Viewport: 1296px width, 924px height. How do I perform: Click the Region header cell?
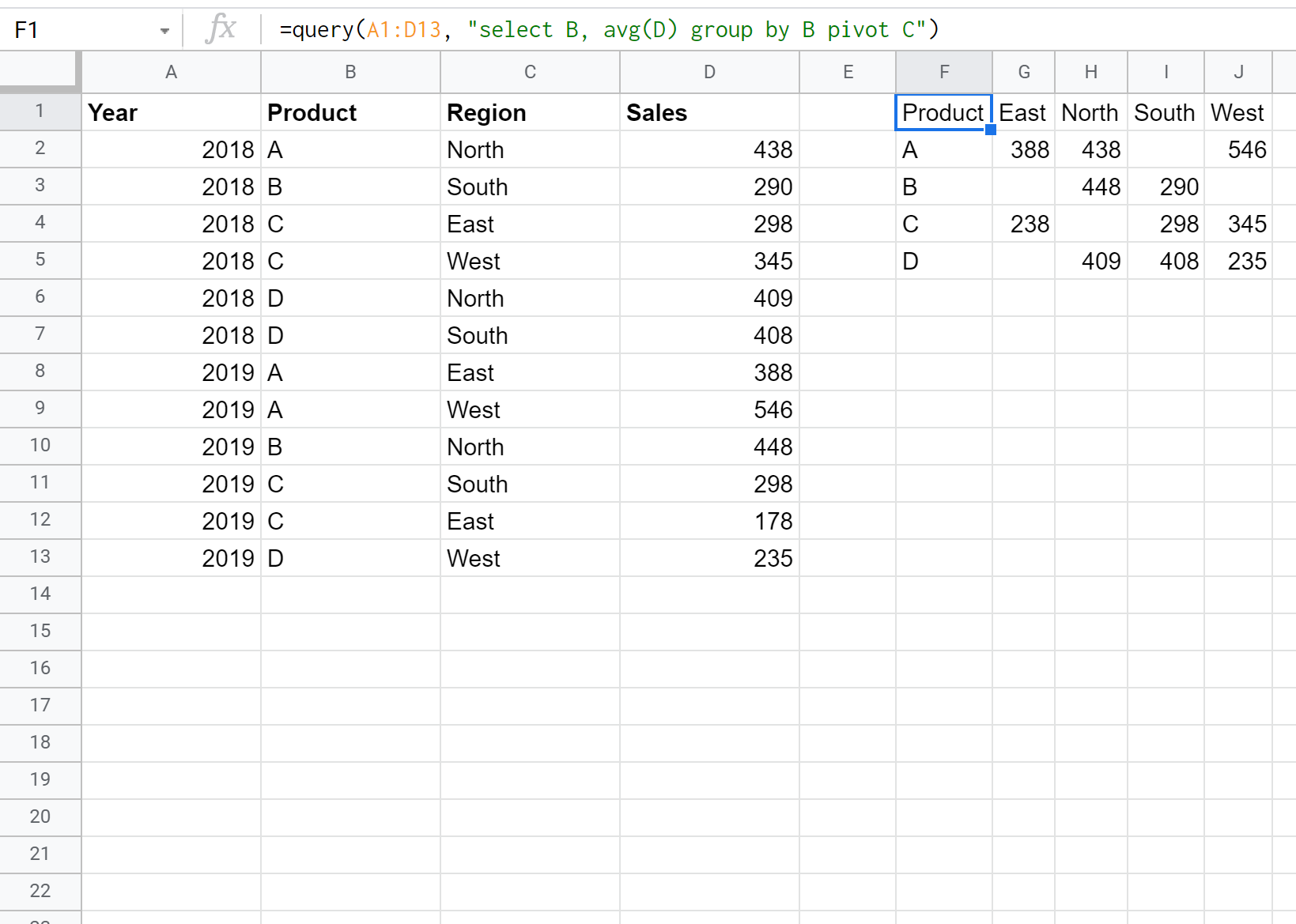pos(530,112)
